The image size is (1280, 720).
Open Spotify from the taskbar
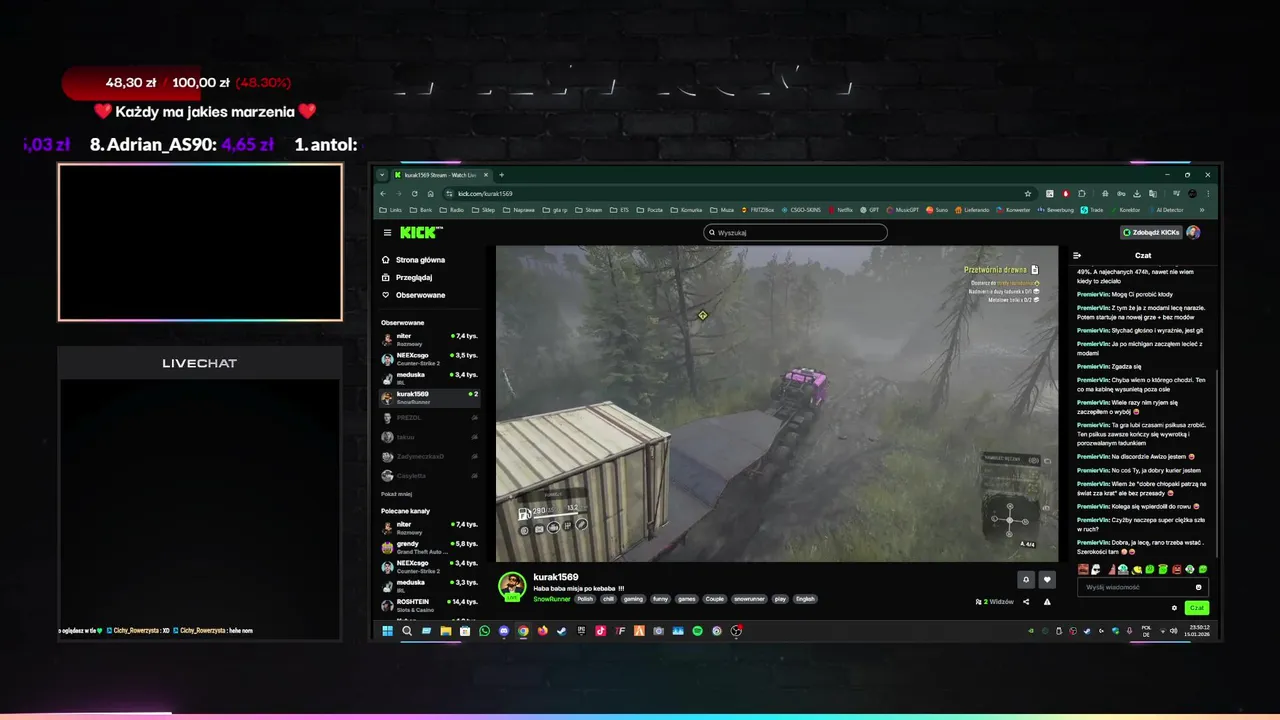point(698,631)
